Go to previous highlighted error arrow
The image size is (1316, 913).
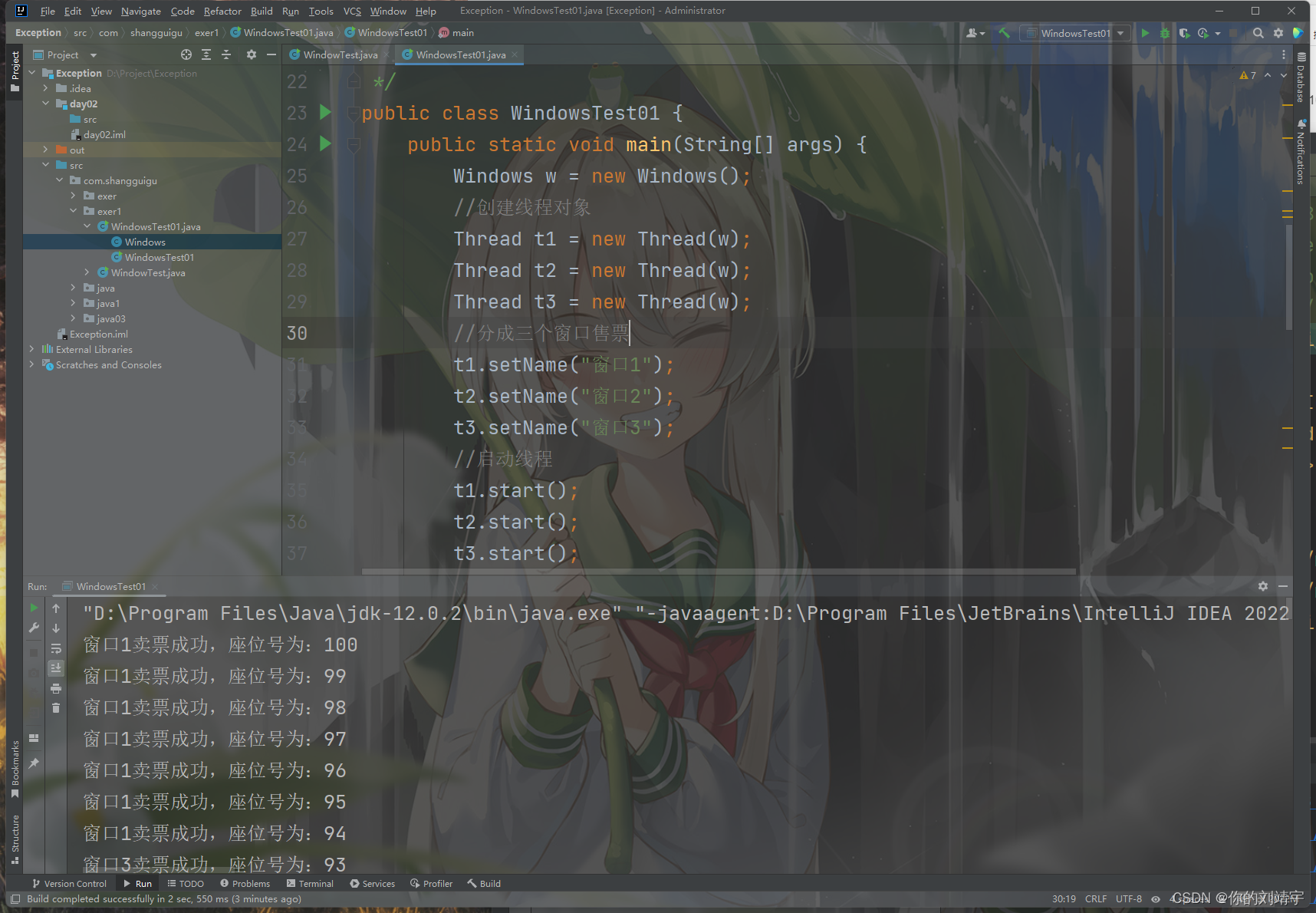1268,75
